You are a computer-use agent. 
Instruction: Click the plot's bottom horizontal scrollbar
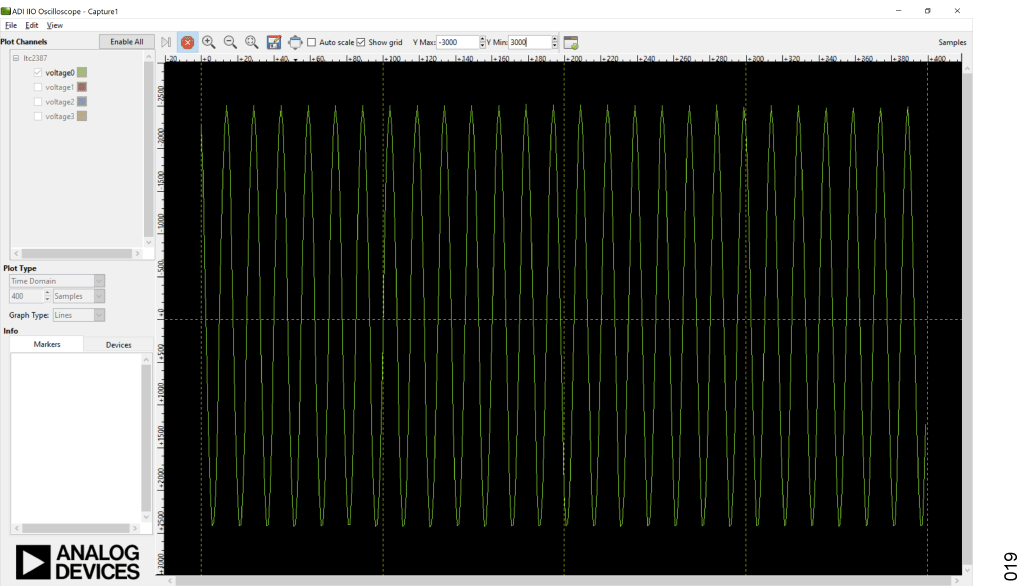(x=564, y=580)
